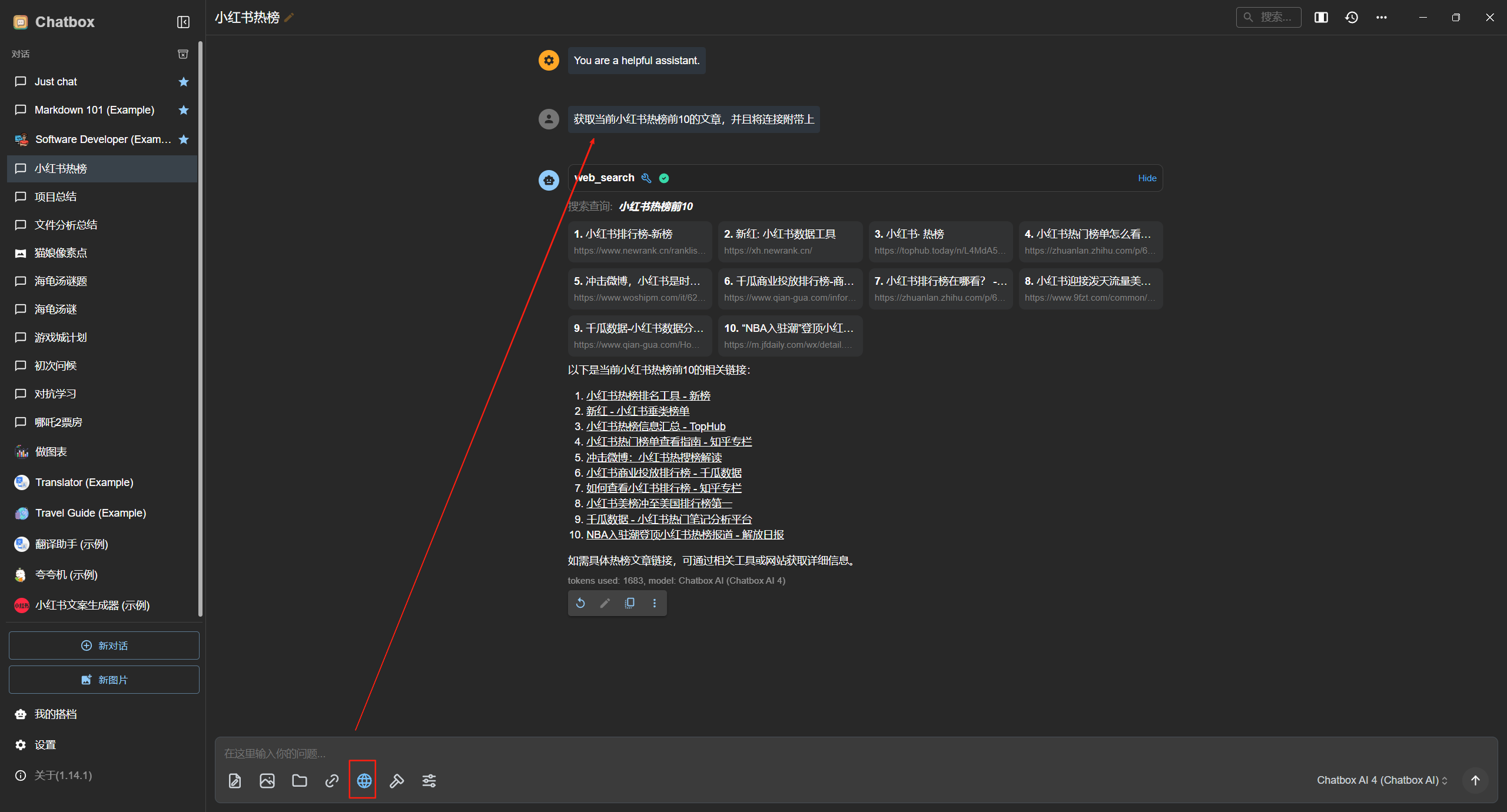This screenshot has width=1507, height=812.
Task: Toggle star on Markdown 101 (Example)
Action: 184,110
